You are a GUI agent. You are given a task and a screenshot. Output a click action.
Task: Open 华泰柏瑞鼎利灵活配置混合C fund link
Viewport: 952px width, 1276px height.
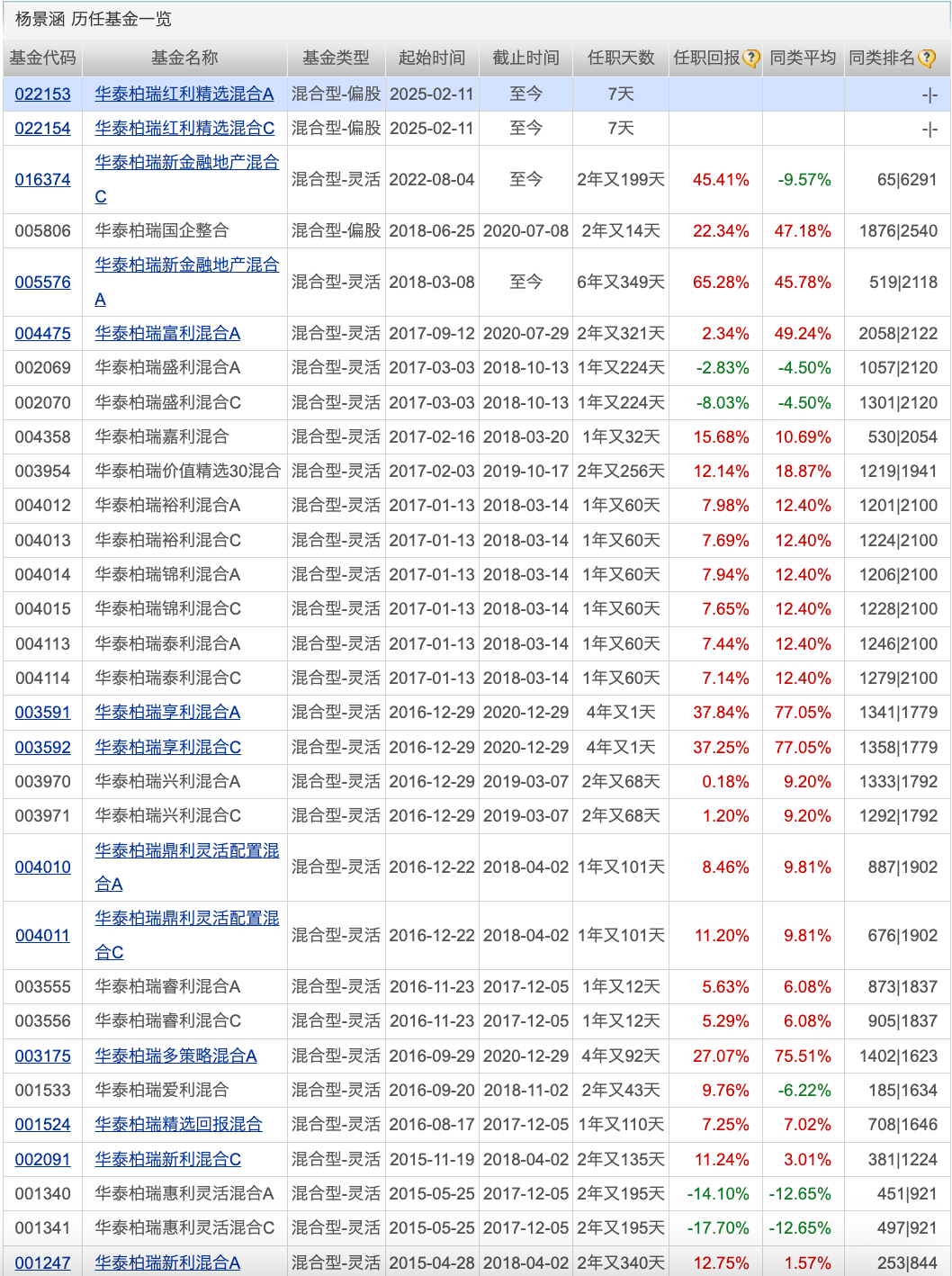(187, 935)
